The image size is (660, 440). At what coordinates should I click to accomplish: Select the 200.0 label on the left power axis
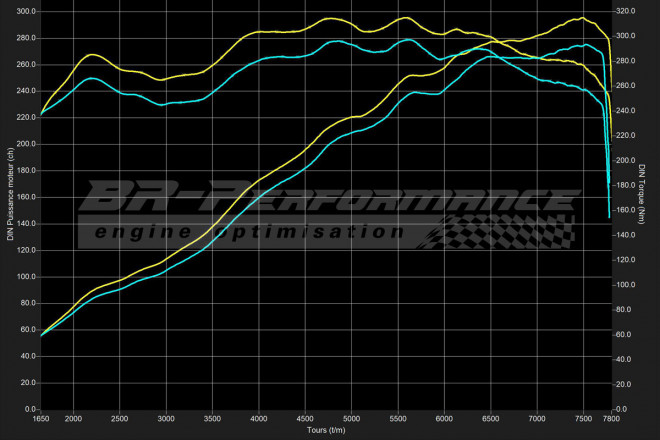[x=23, y=144]
